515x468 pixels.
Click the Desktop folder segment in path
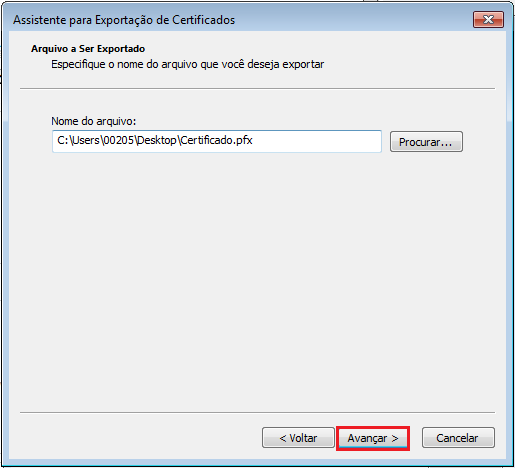[157, 140]
